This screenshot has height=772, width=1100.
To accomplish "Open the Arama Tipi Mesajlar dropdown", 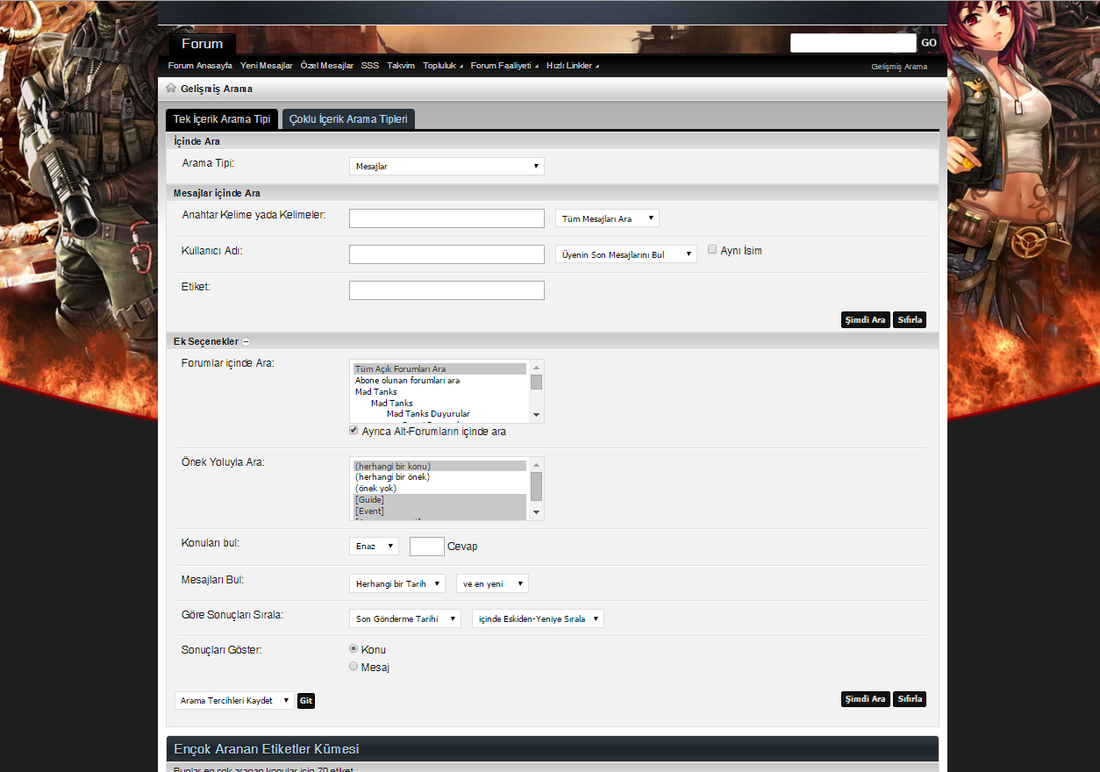I will click(x=447, y=166).
